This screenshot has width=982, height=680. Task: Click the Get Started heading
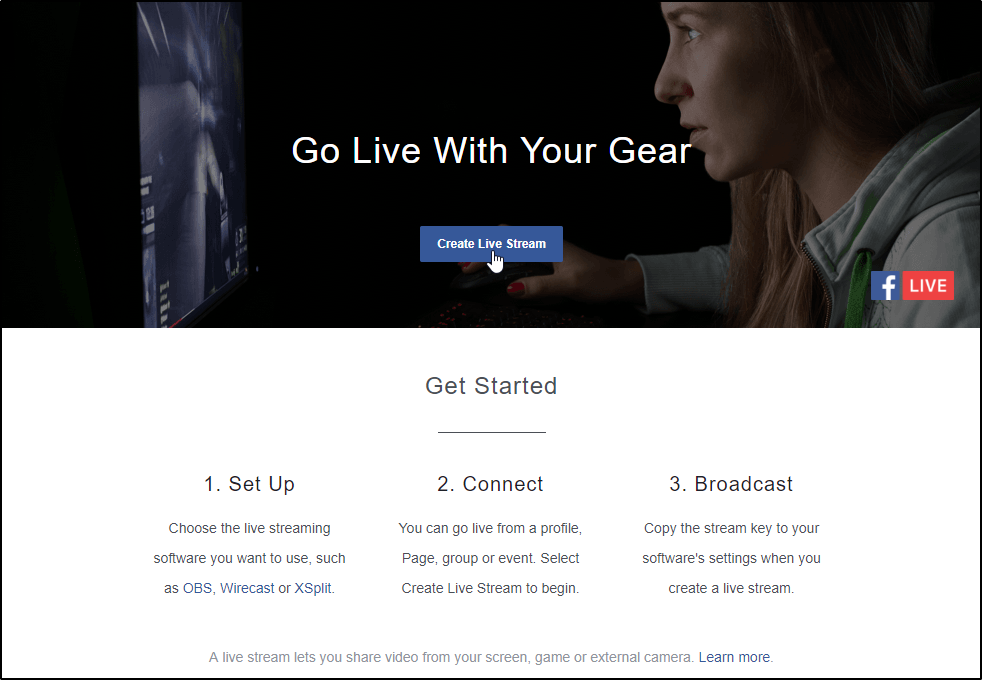click(x=491, y=386)
